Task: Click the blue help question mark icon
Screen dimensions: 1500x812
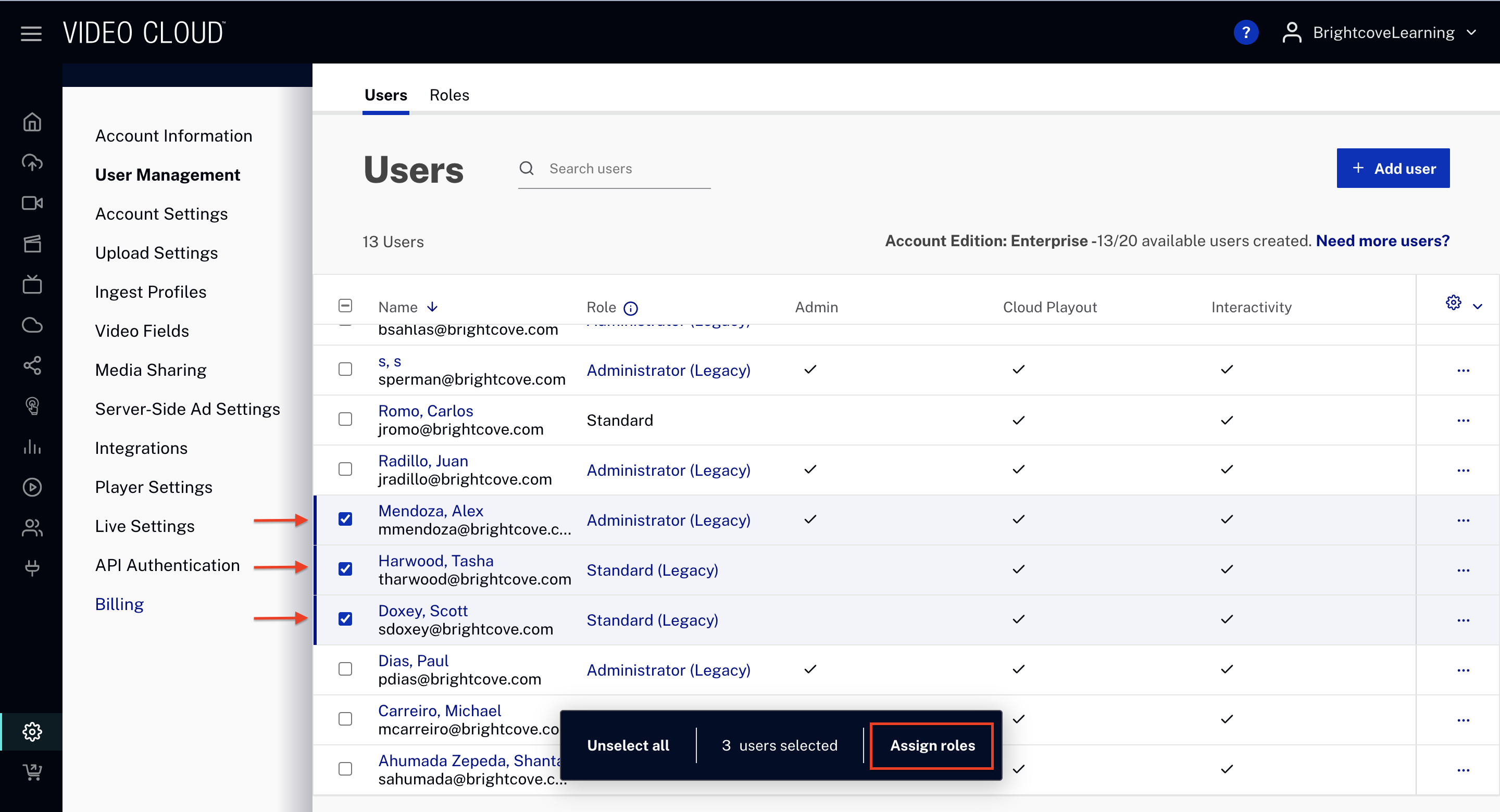Action: pos(1245,33)
